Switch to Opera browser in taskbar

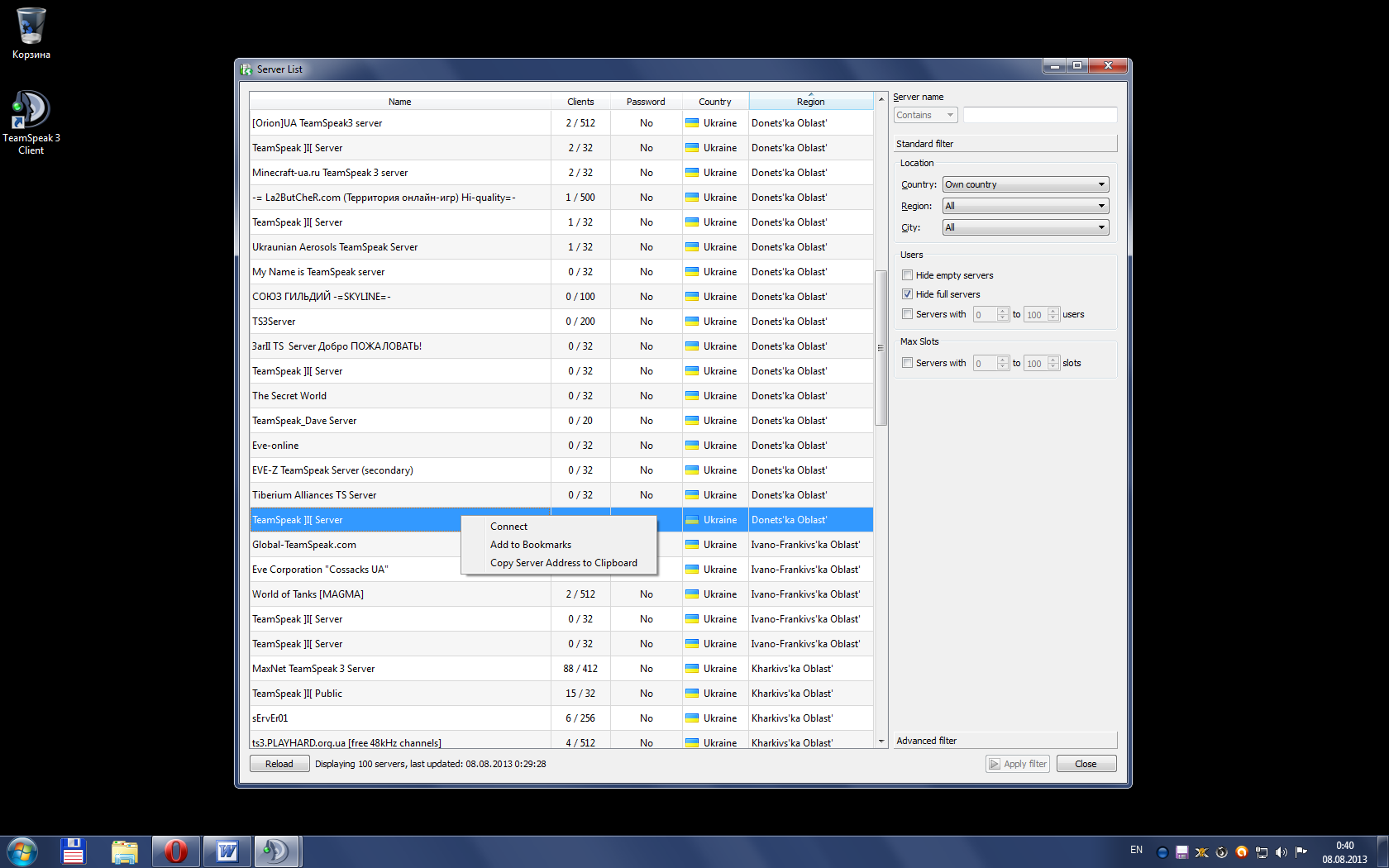point(176,851)
